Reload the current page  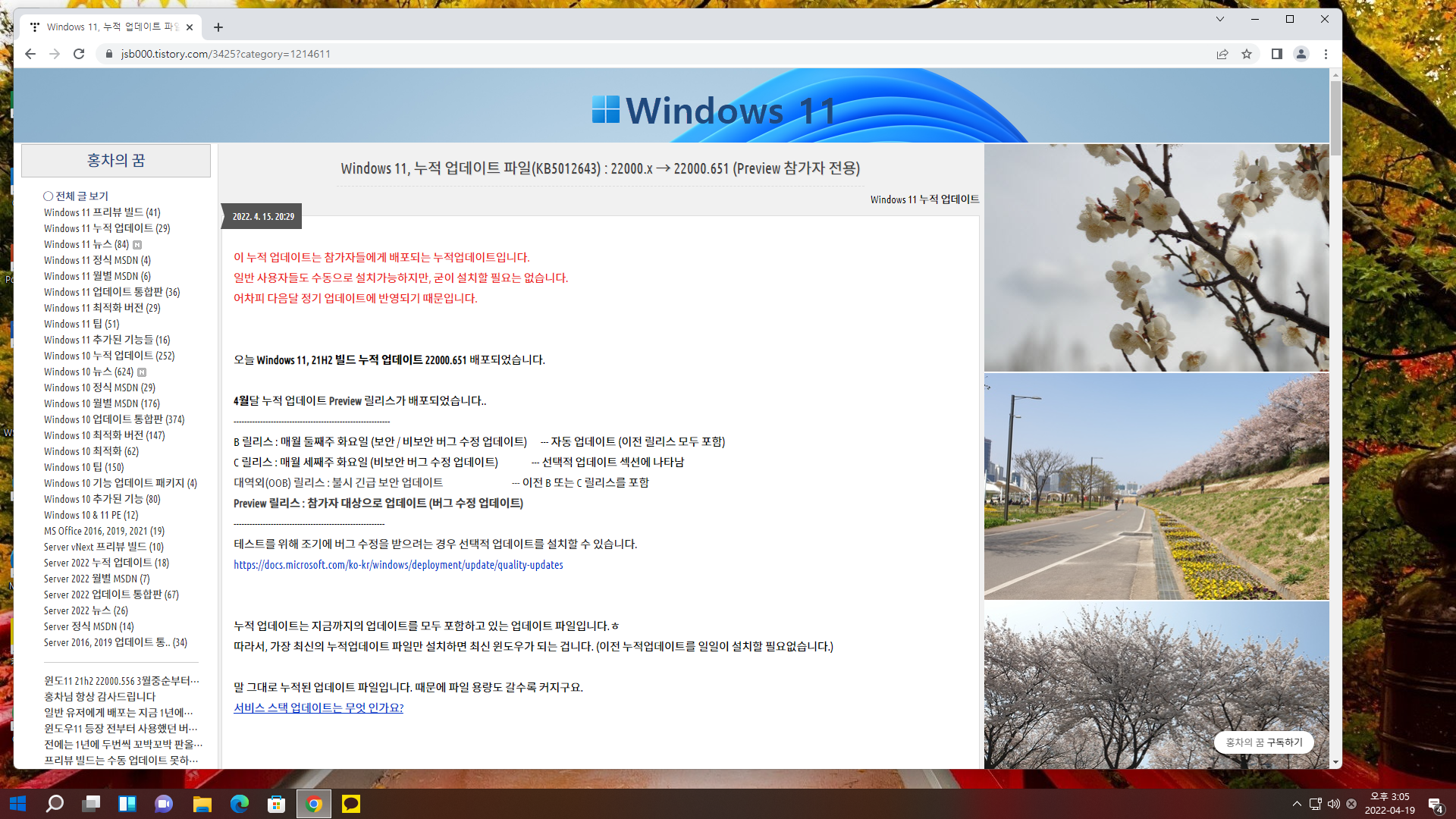tap(79, 54)
